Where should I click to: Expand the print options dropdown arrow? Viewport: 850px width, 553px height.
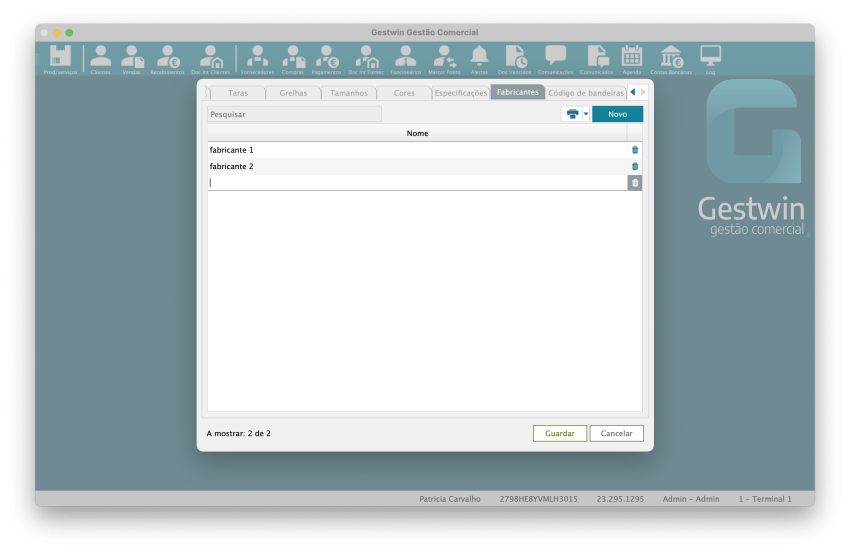pos(586,114)
